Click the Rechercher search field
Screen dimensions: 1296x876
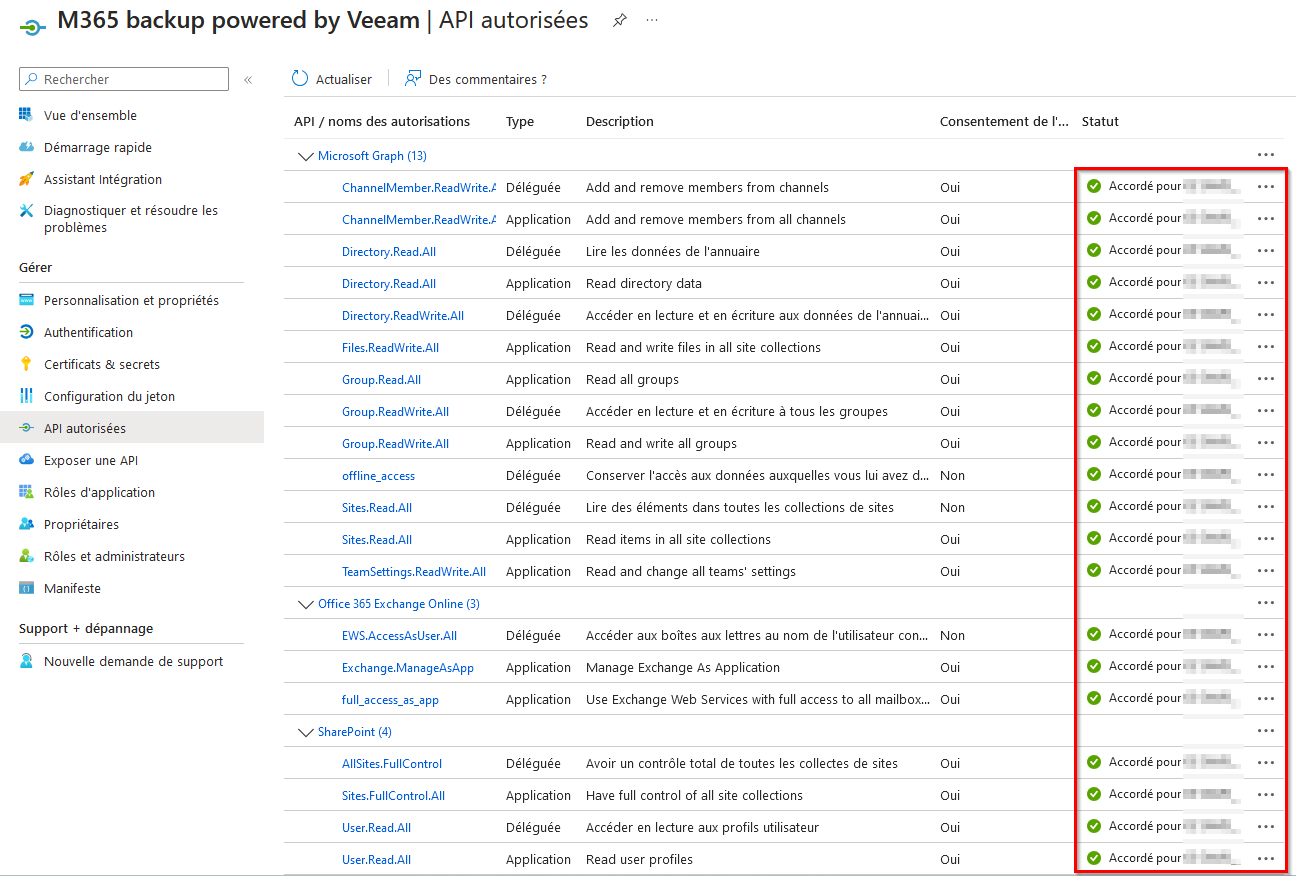click(124, 79)
